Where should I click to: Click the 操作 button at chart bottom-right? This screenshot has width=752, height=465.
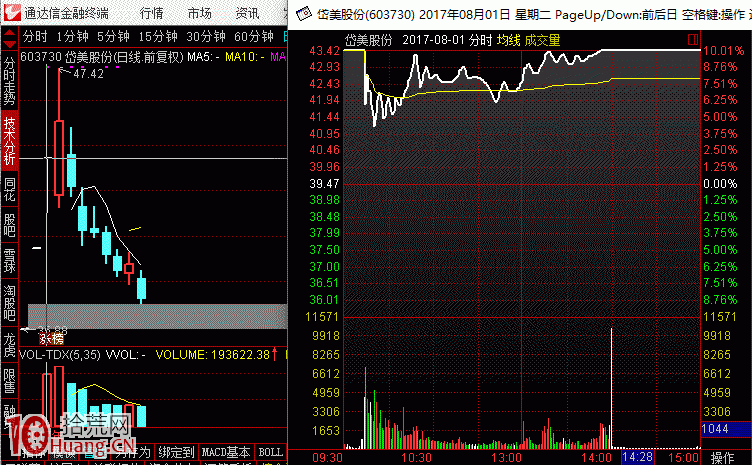tap(722, 457)
